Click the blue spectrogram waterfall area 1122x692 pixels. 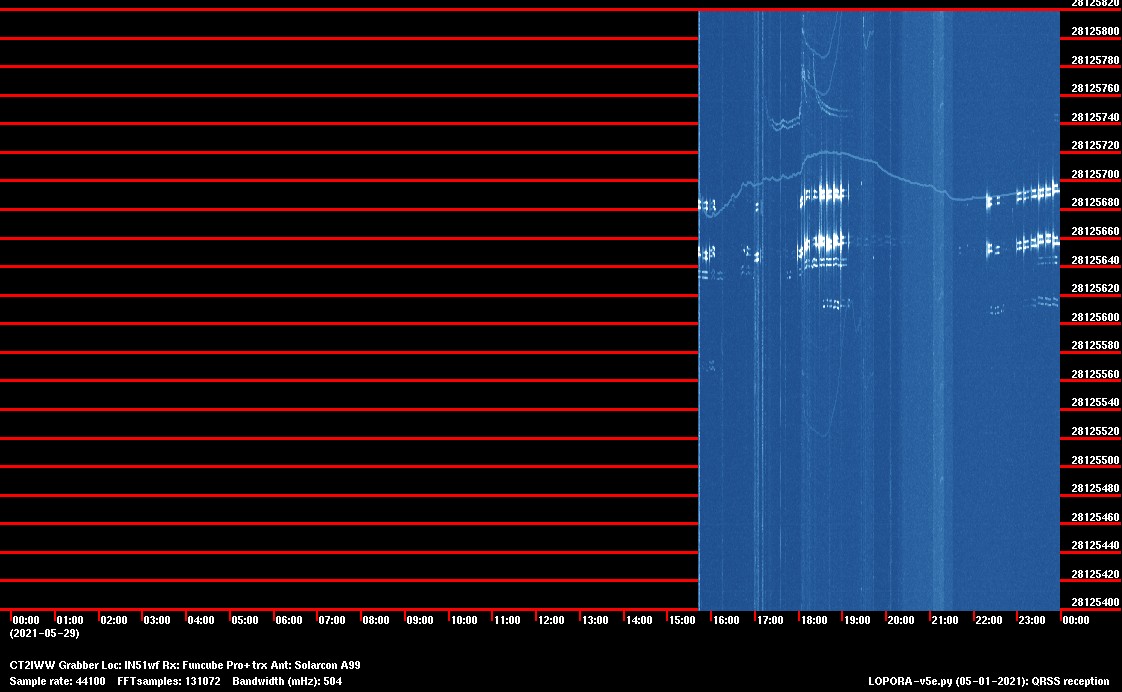coord(879,310)
